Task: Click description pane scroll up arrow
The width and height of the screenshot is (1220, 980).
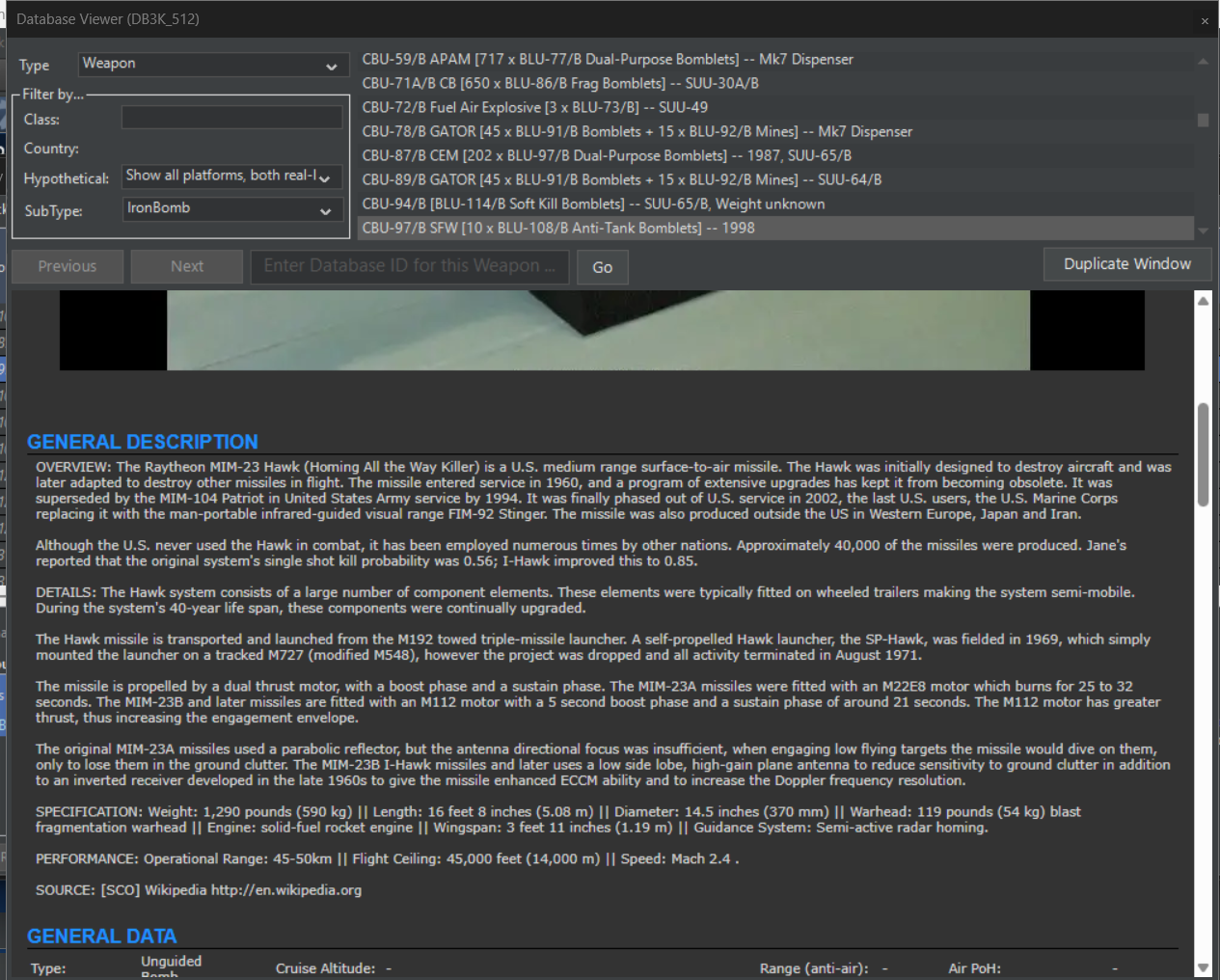Action: tap(1203, 301)
